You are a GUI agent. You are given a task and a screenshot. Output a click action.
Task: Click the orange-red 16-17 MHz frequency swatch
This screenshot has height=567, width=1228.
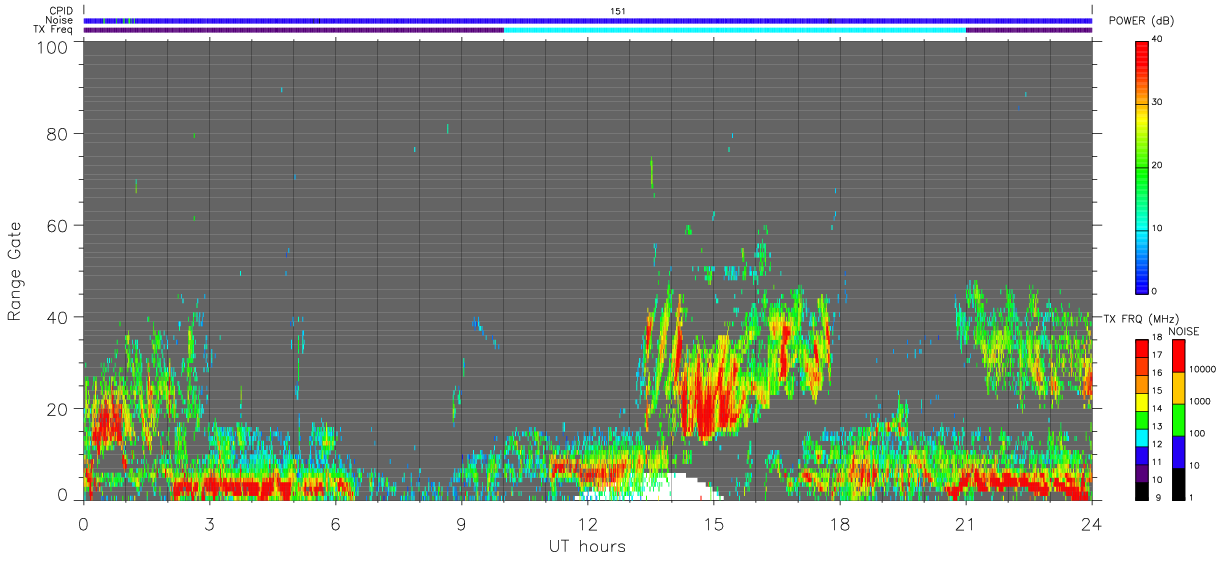pos(1141,365)
